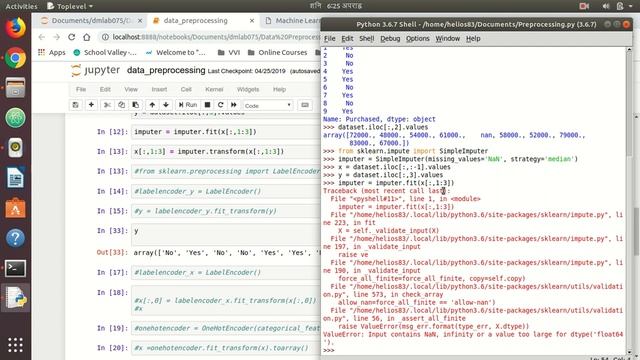Show Applications grid in the dock
Screen dimensions: 640x360
point(16,345)
